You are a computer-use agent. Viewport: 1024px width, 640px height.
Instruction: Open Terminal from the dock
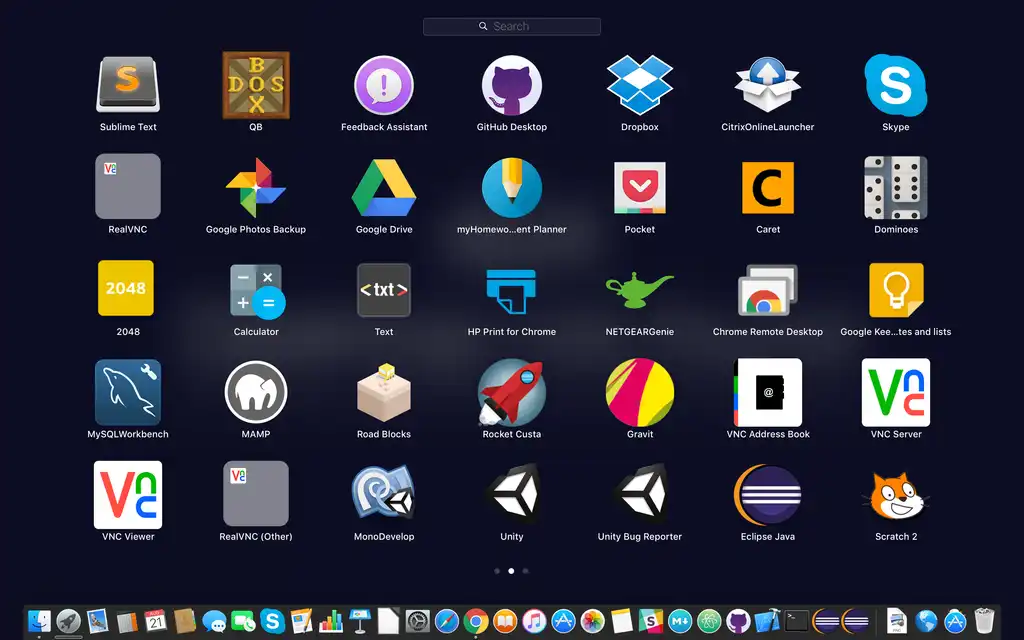[796, 620]
